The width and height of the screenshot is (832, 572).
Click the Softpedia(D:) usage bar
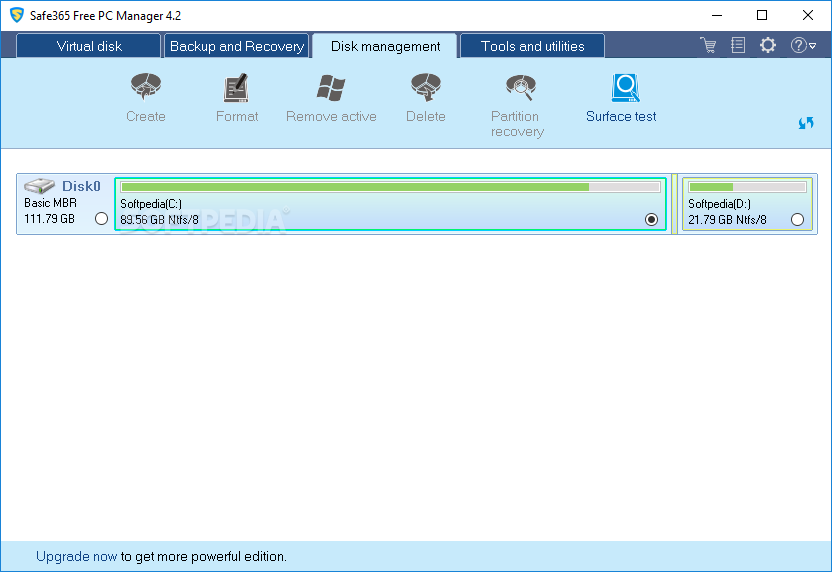747,187
